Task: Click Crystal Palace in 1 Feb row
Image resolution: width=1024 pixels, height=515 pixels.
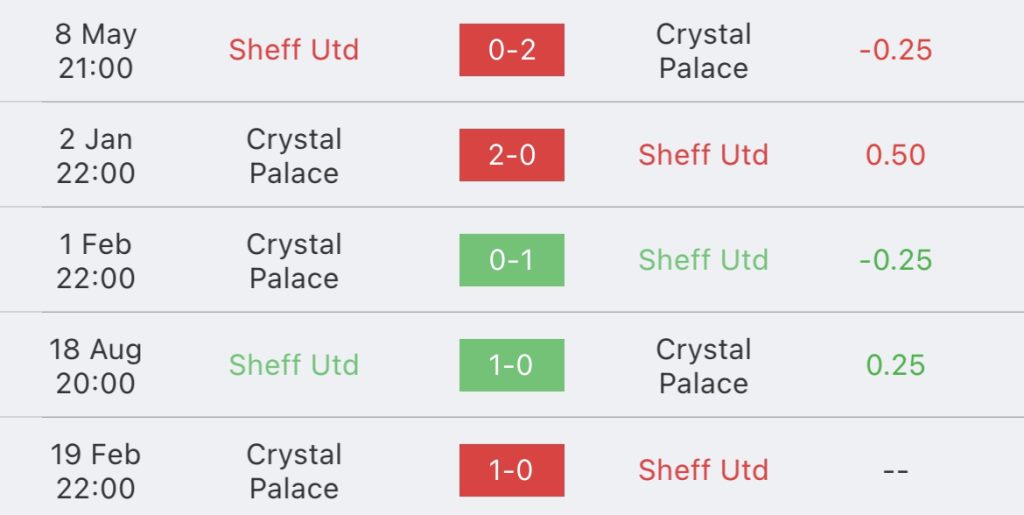Action: (294, 261)
